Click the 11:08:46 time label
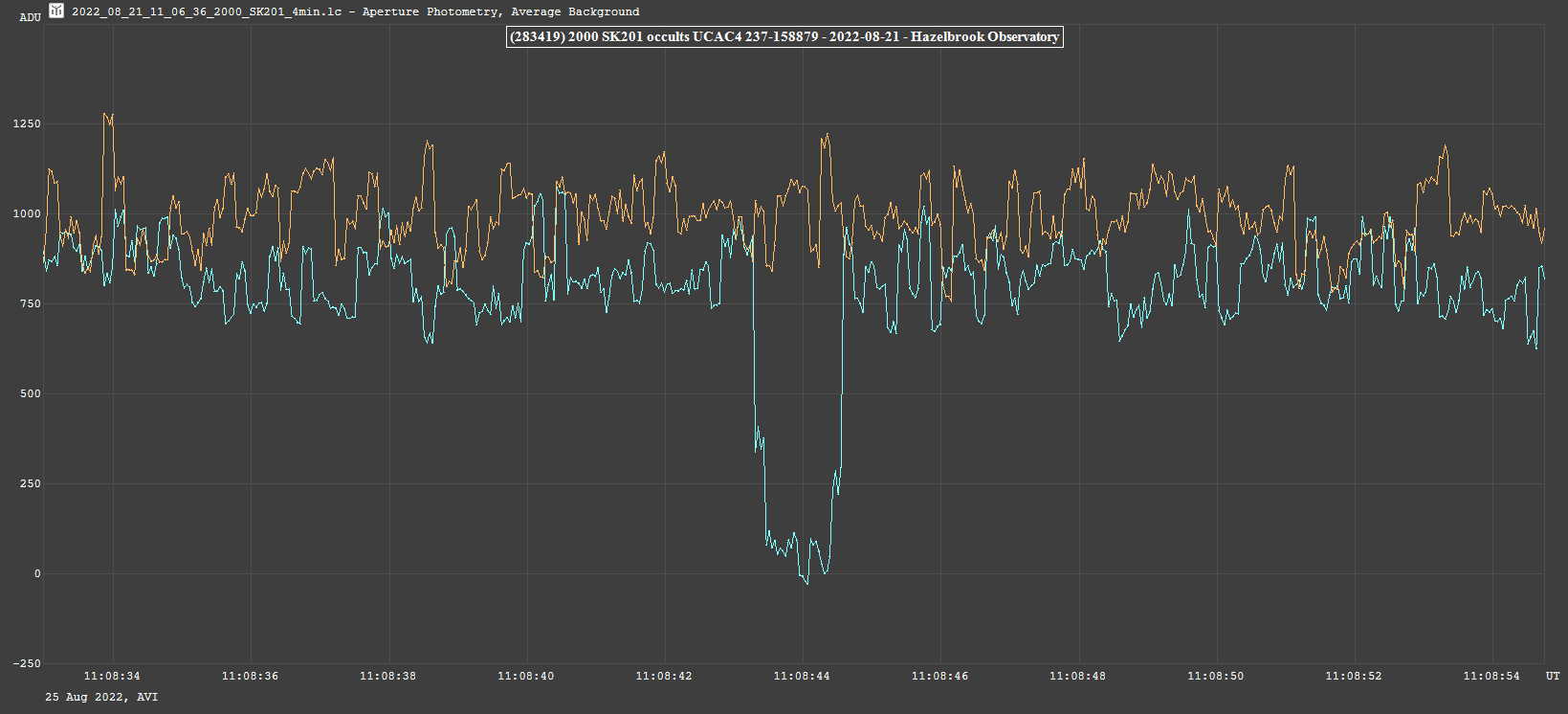Screen dimensions: 1568x714 [939, 676]
